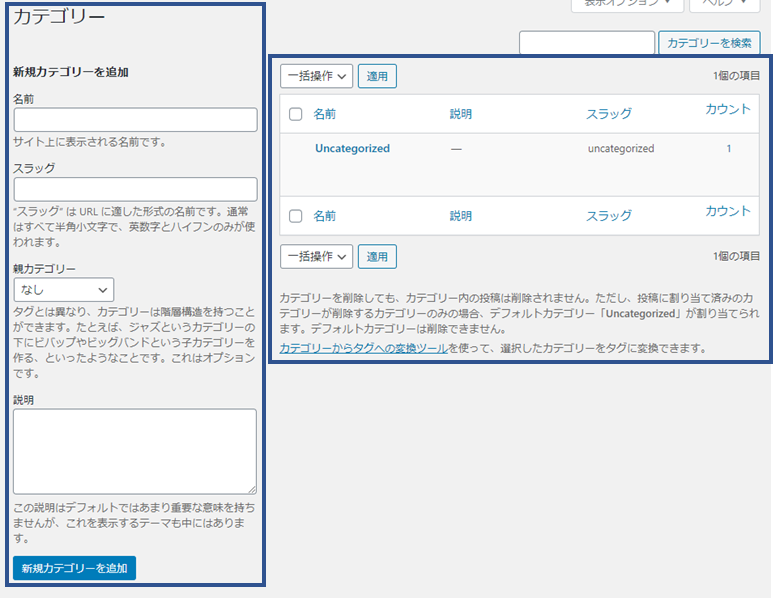Screen dimensions: 773x598
Task: Sort by スラッグ column header
Action: point(608,114)
